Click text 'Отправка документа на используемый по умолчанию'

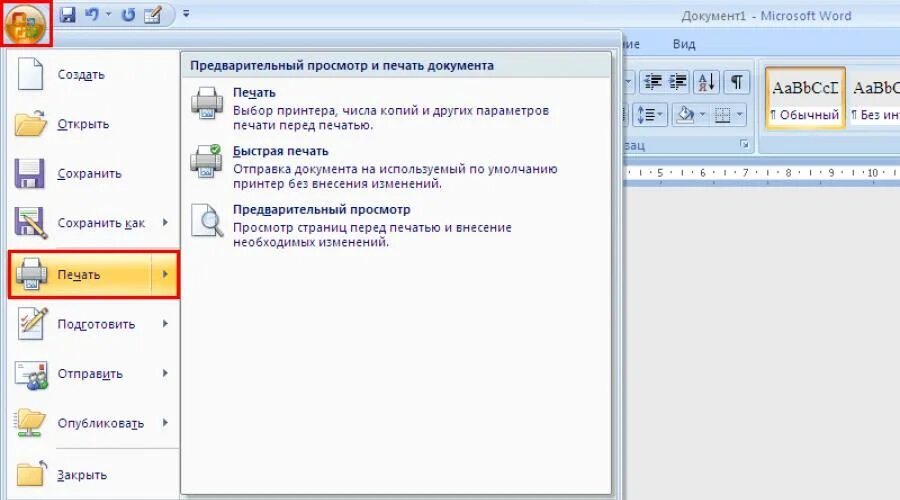click(395, 169)
